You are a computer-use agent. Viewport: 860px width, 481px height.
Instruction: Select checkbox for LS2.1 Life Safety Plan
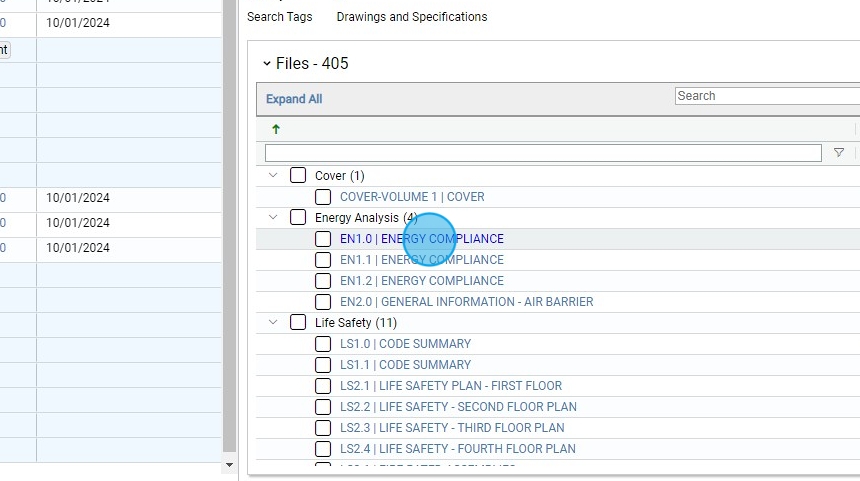click(323, 386)
